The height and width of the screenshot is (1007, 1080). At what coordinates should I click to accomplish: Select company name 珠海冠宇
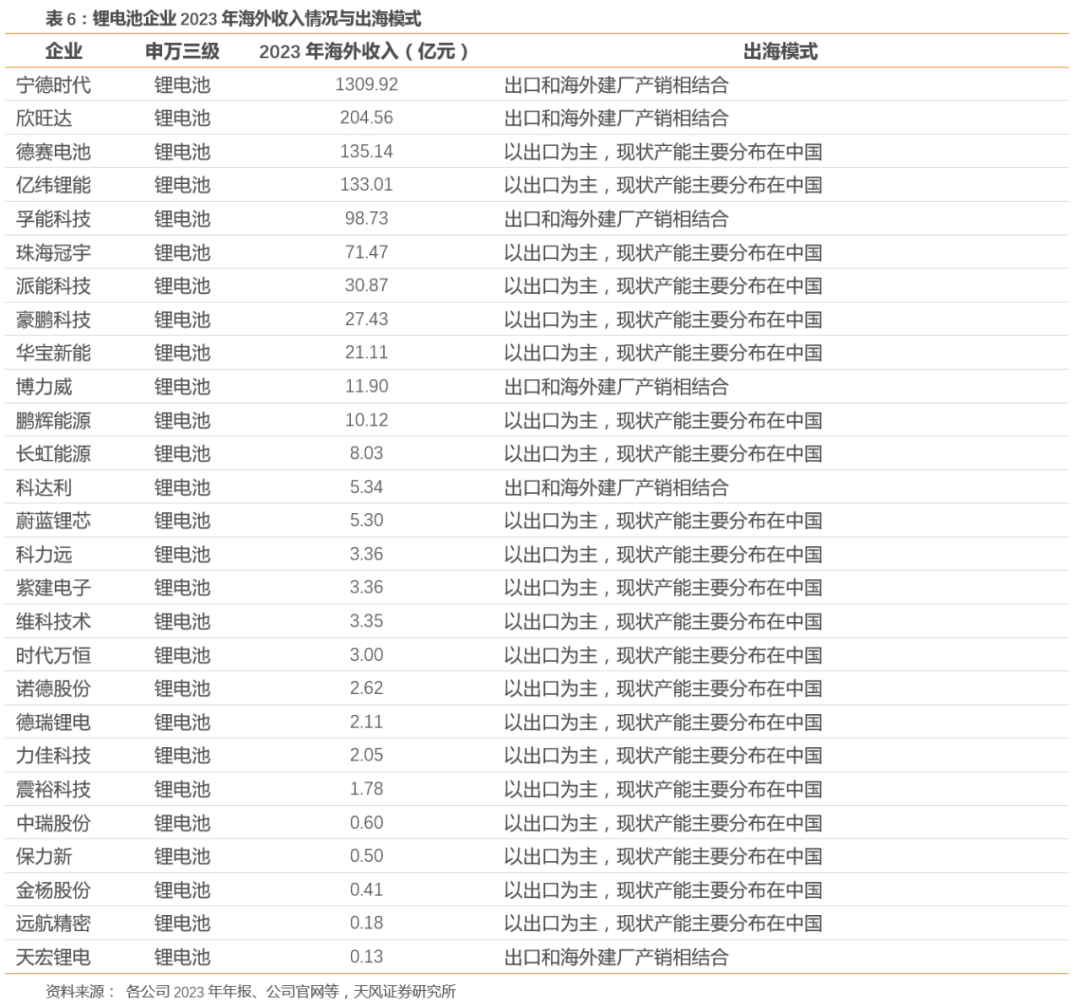pos(53,253)
